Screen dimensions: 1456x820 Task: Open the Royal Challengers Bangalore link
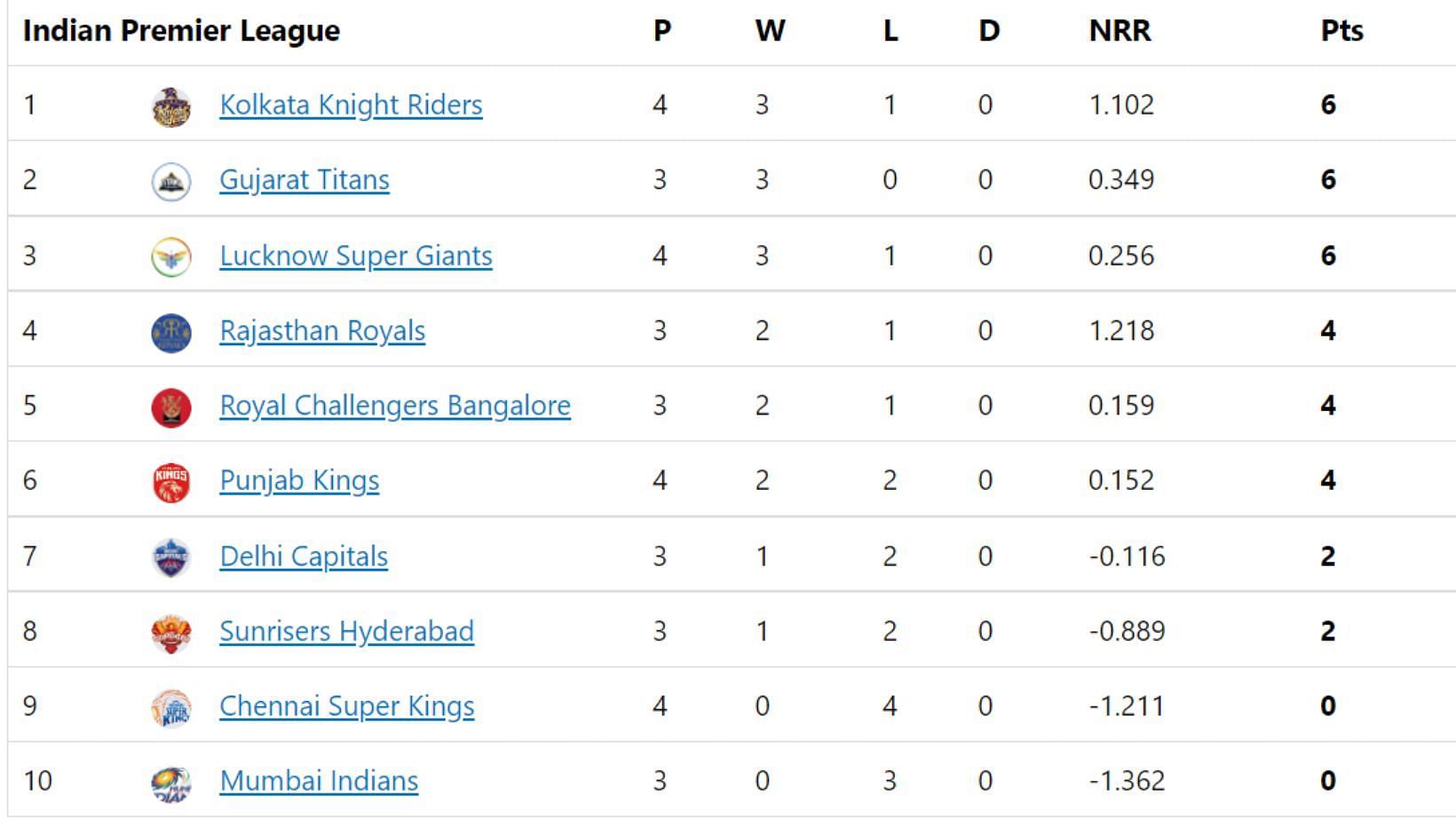pos(395,406)
